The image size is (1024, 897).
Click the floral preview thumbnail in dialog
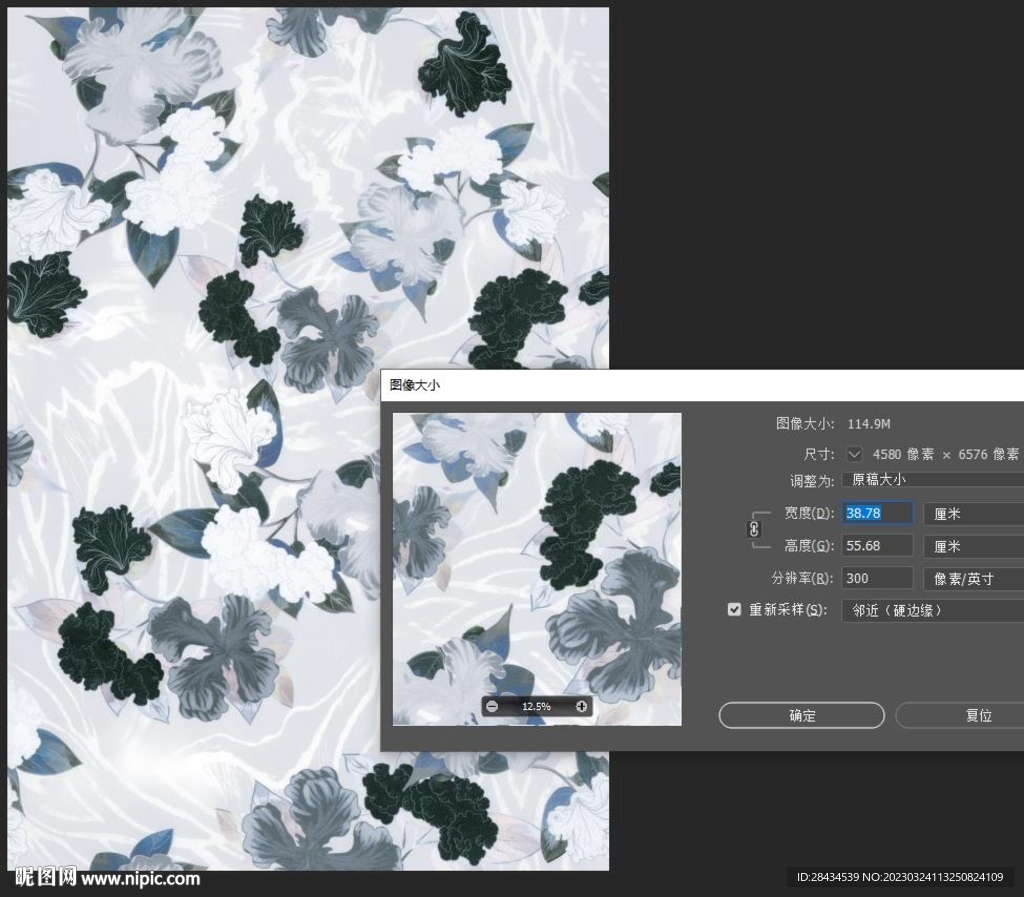tap(537, 560)
